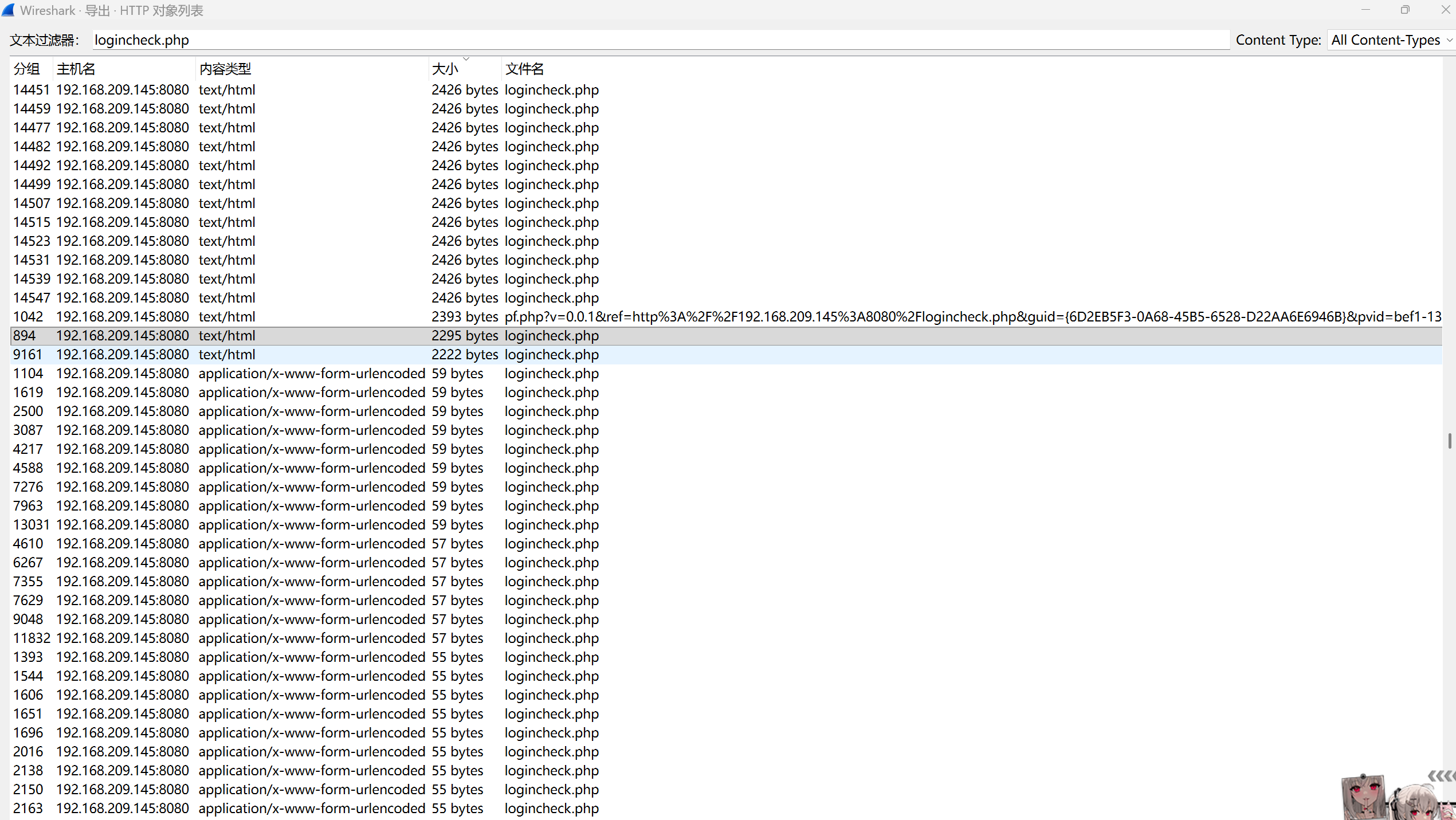Screen dimensions: 1456x820
Task: Click the Wireshark fin logo icon
Action: coord(9,10)
